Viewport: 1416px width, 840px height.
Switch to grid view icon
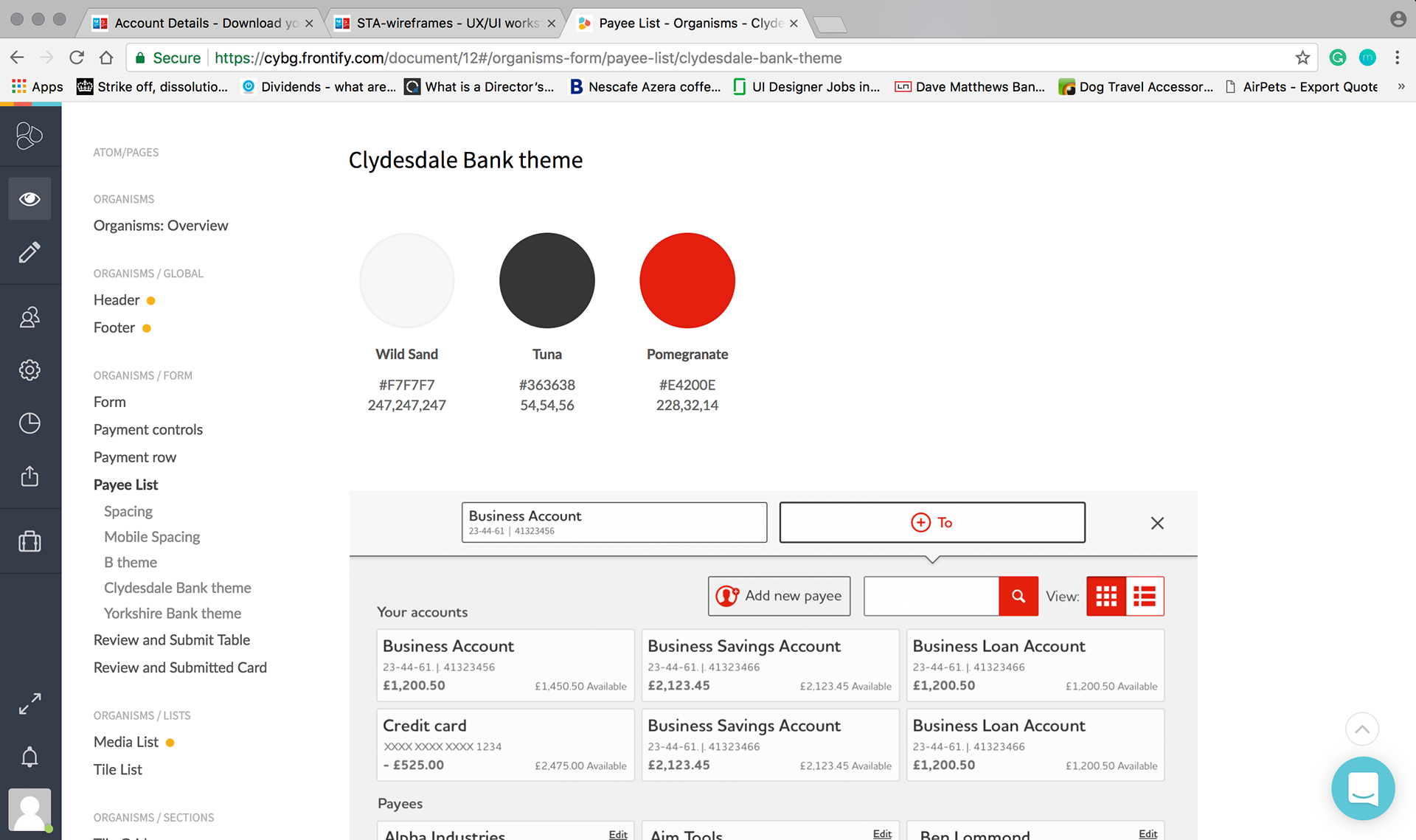1106,596
